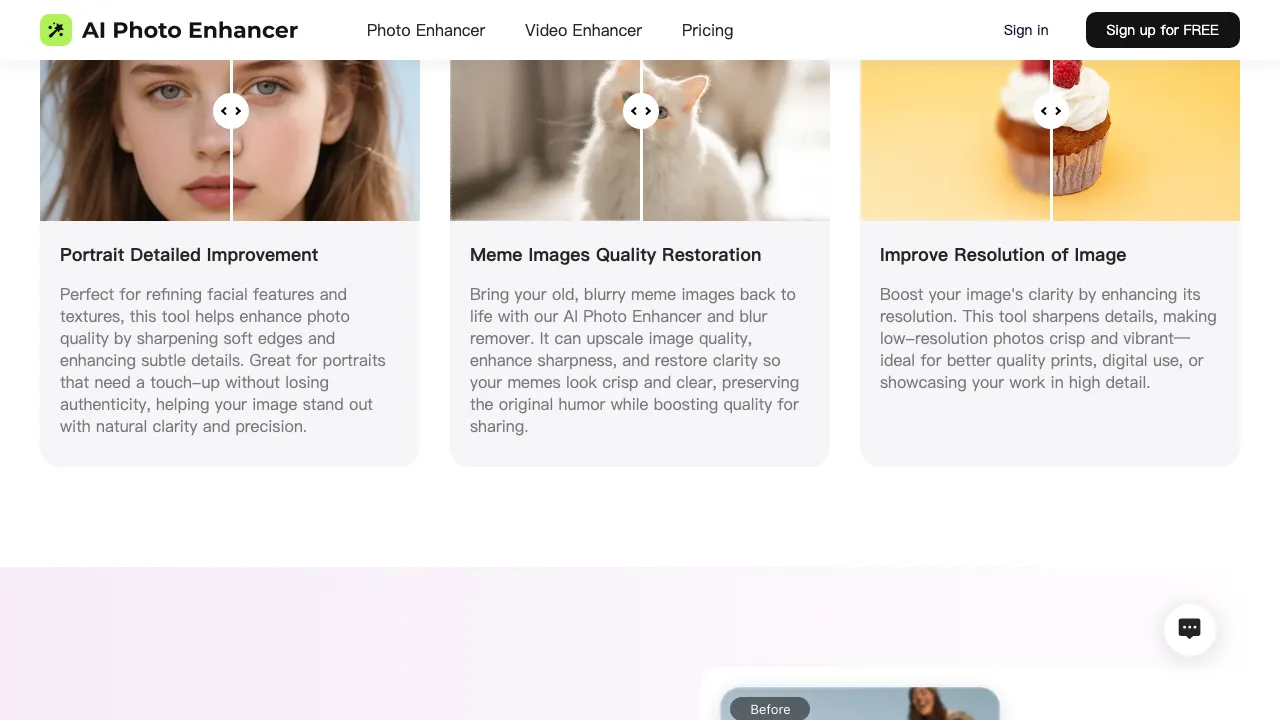Click the Before label on the bottom preview

[x=770, y=709]
